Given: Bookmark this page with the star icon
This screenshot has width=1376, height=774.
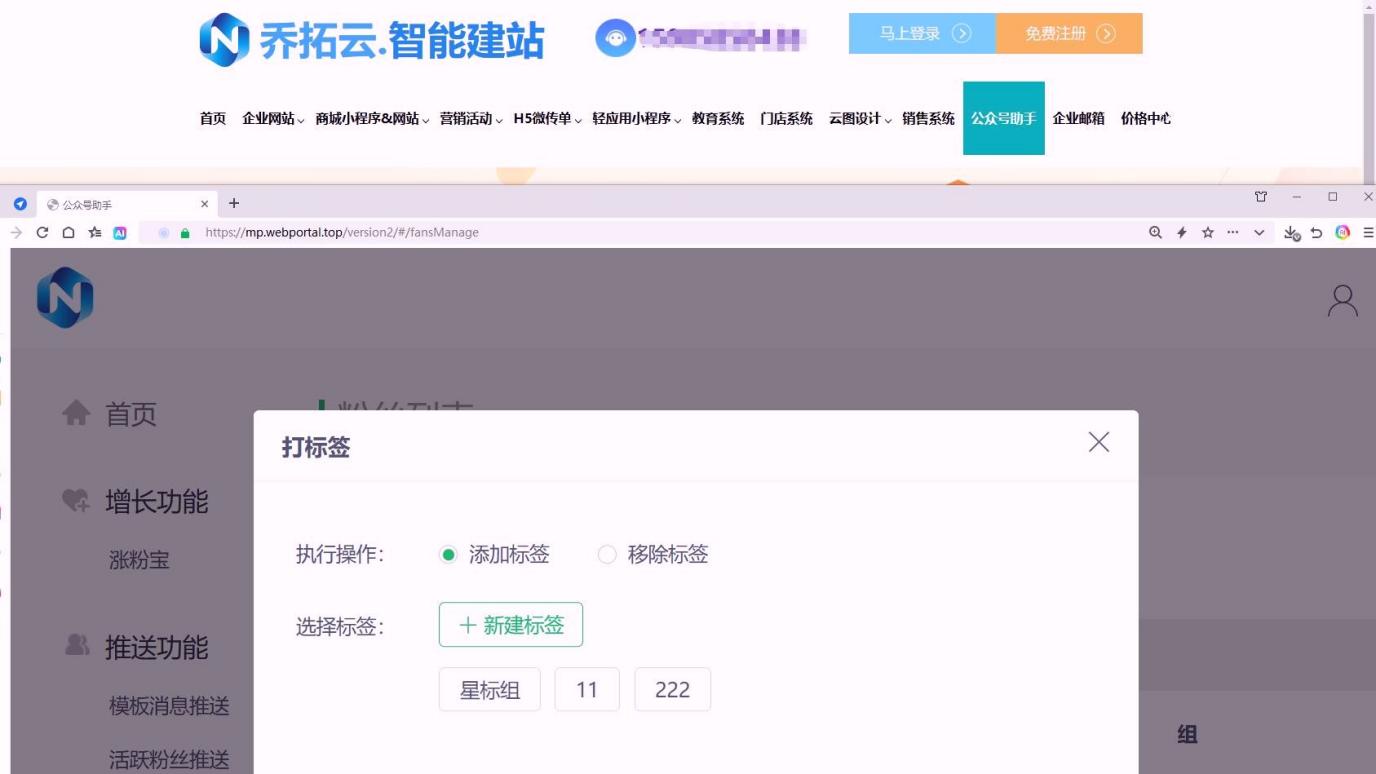Looking at the screenshot, I should tap(1207, 232).
